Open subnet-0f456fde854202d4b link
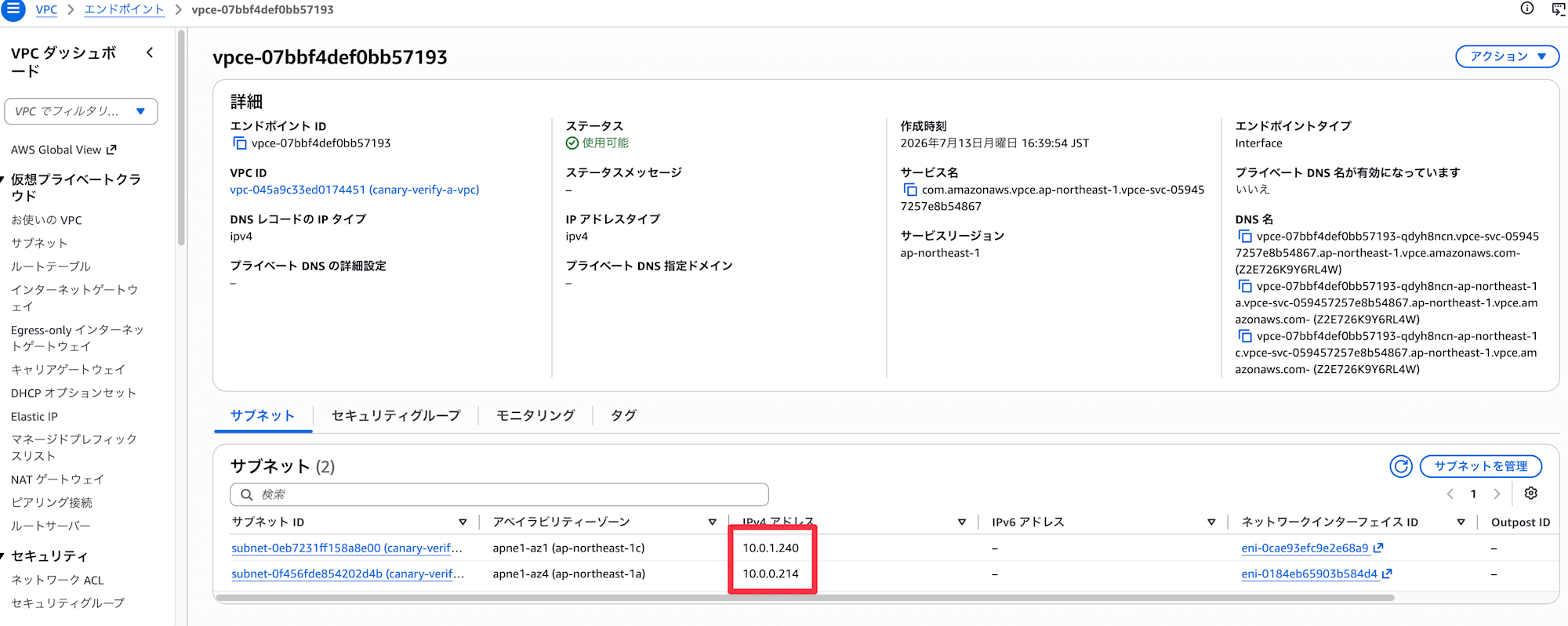1568x626 pixels. click(x=347, y=574)
